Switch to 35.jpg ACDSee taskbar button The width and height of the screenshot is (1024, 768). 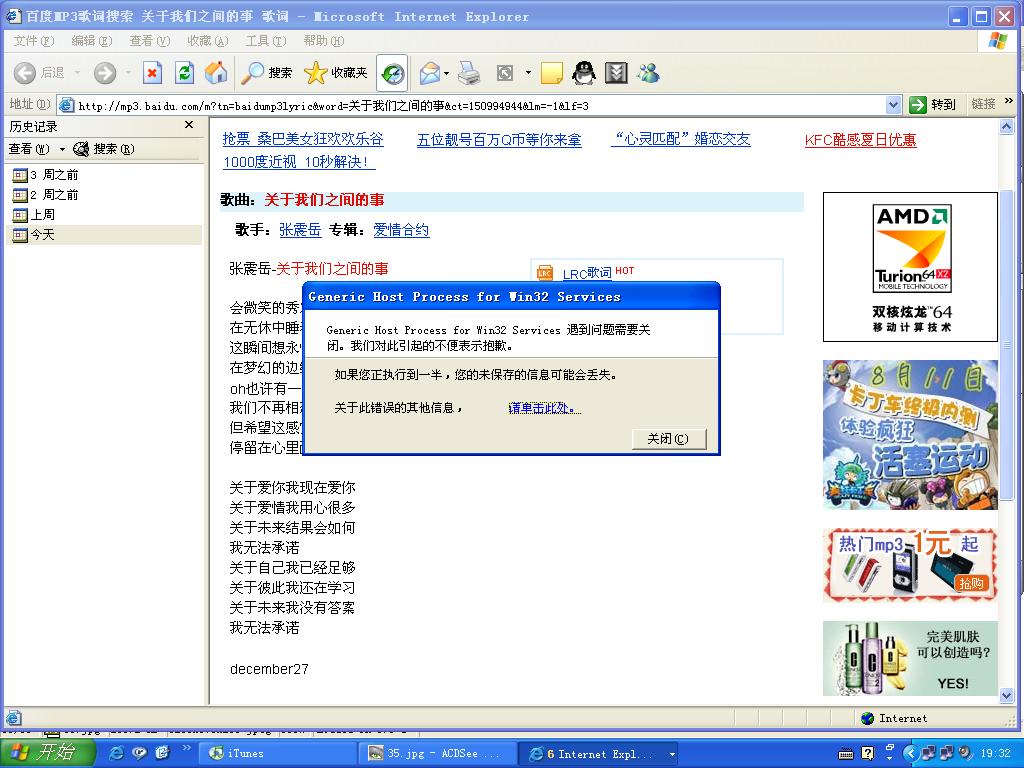click(x=437, y=754)
